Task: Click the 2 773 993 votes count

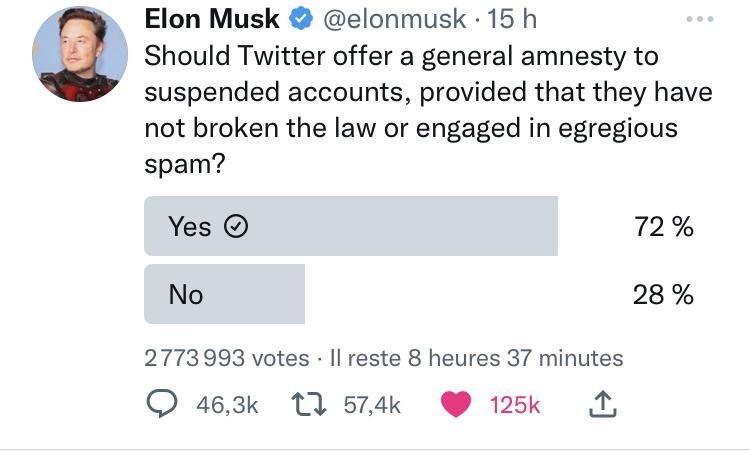Action: point(227,358)
